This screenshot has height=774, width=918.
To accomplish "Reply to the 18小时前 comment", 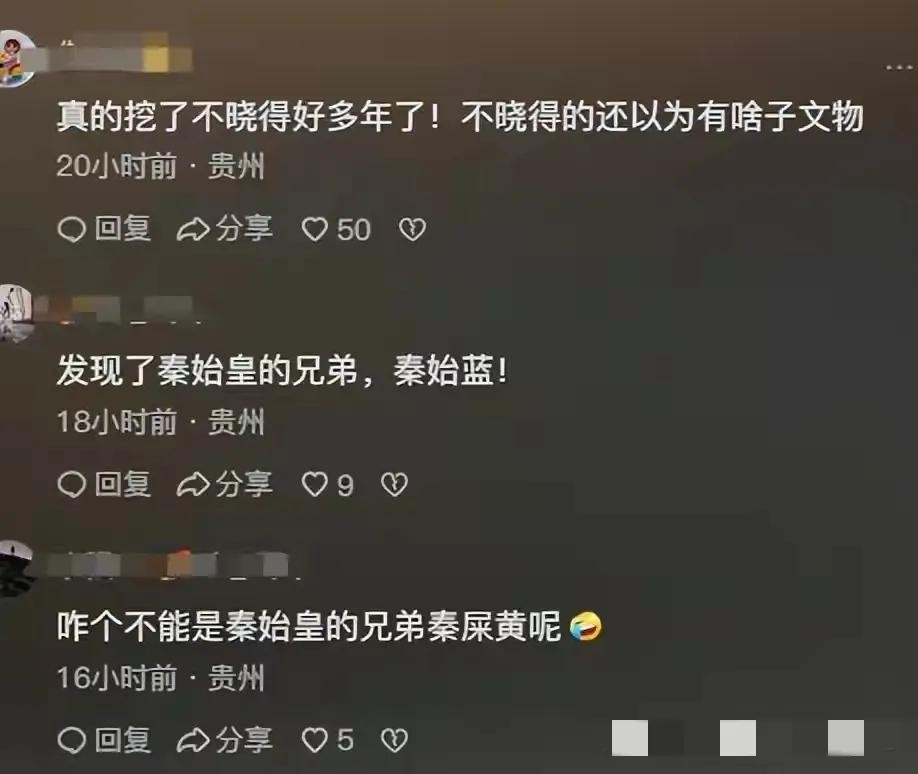I will coord(105,485).
